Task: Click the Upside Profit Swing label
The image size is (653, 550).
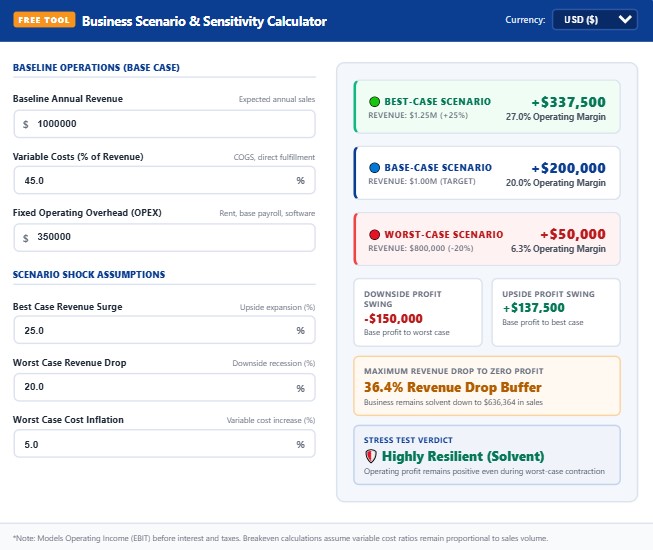Action: pos(548,294)
